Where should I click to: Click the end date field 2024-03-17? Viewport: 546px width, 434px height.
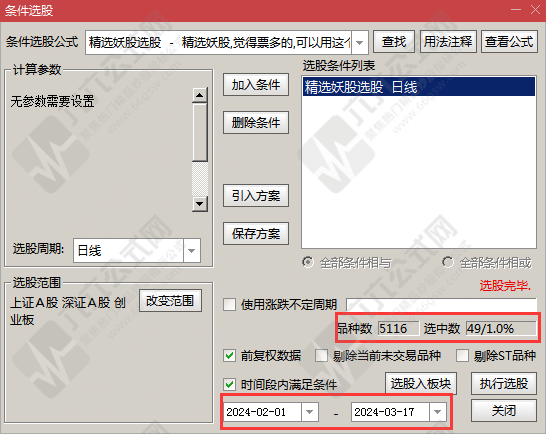[x=391, y=412]
